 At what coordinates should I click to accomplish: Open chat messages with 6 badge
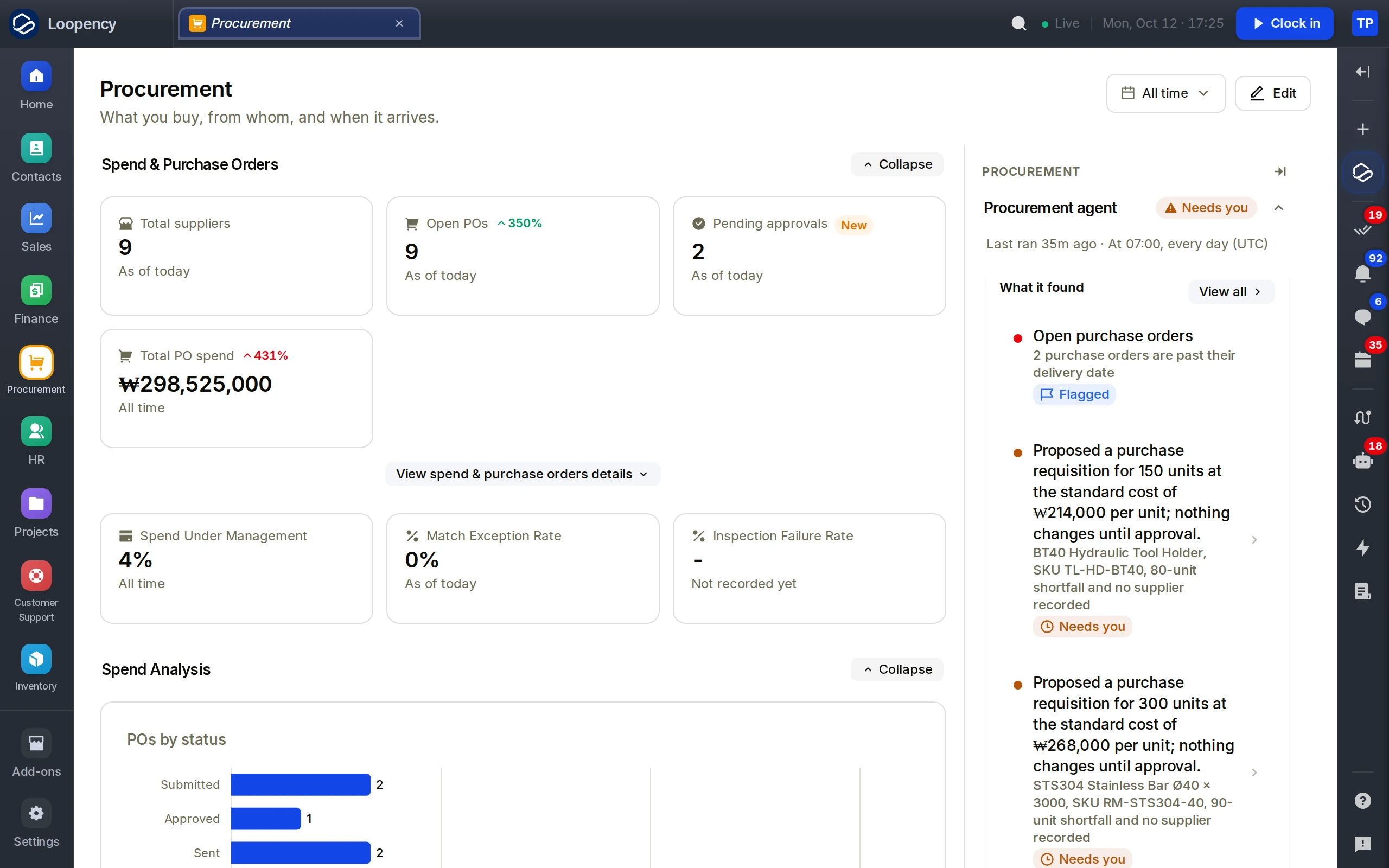(x=1362, y=316)
